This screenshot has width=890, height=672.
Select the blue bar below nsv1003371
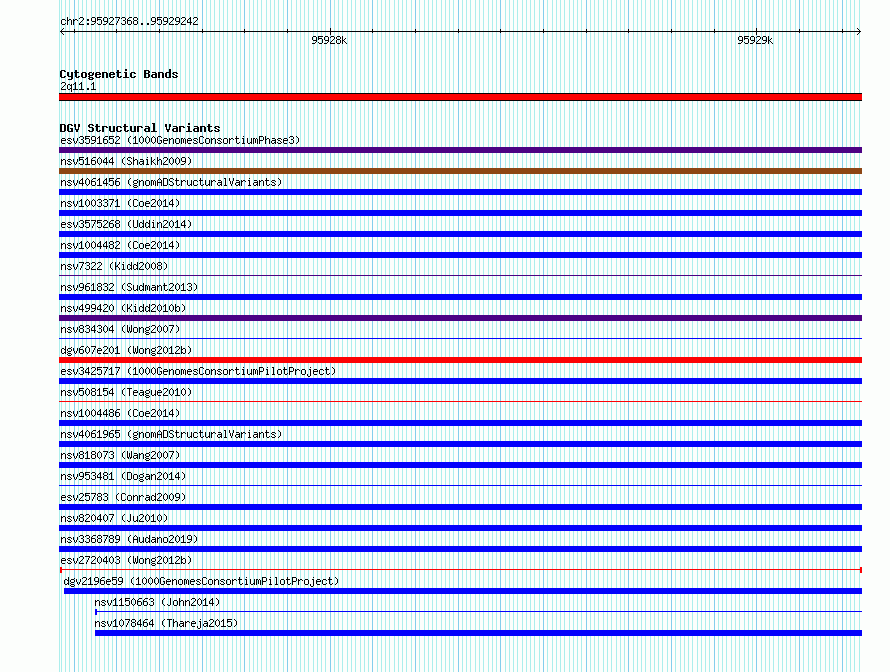[x=460, y=213]
